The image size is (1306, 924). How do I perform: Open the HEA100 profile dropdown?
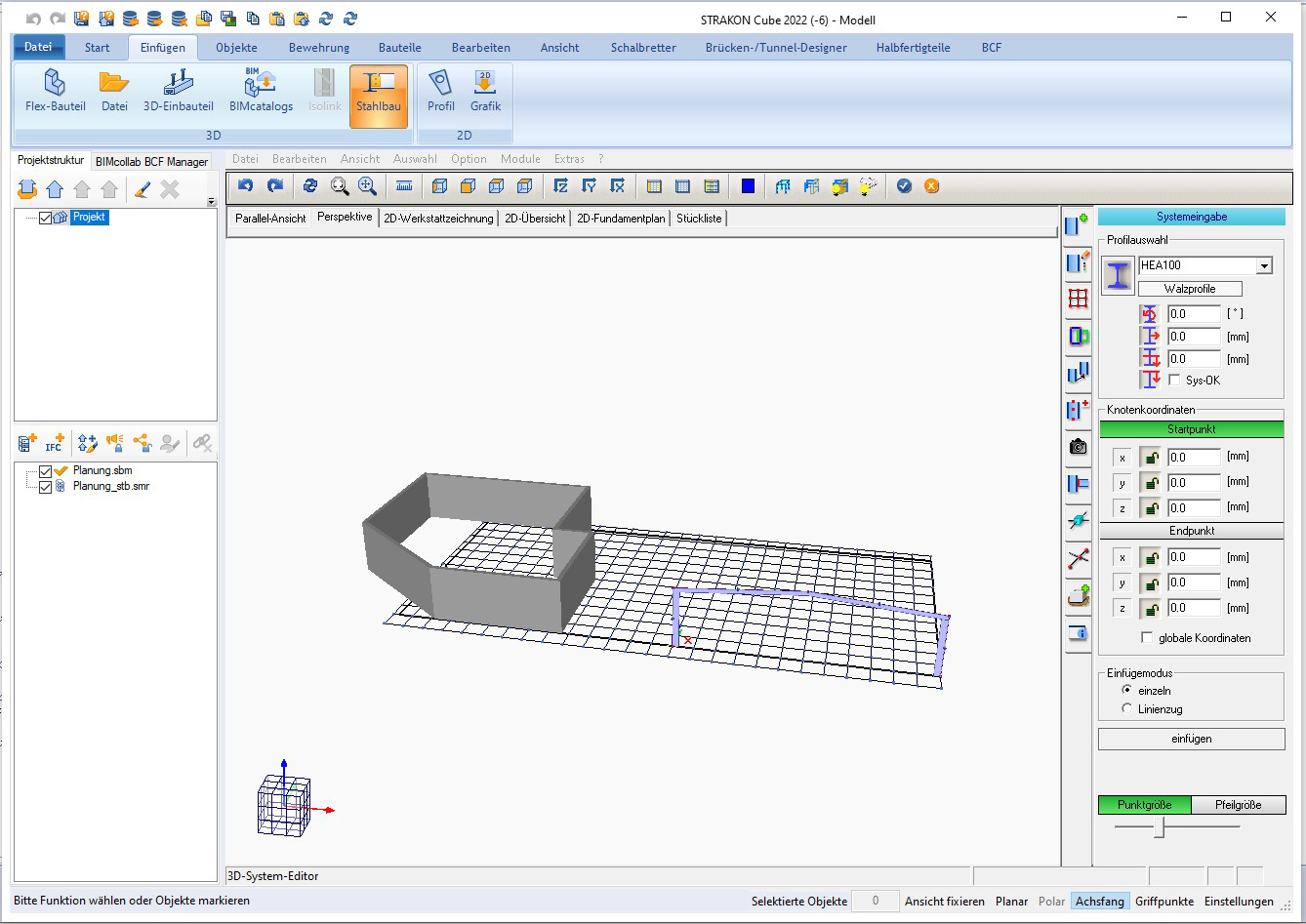pos(1264,265)
